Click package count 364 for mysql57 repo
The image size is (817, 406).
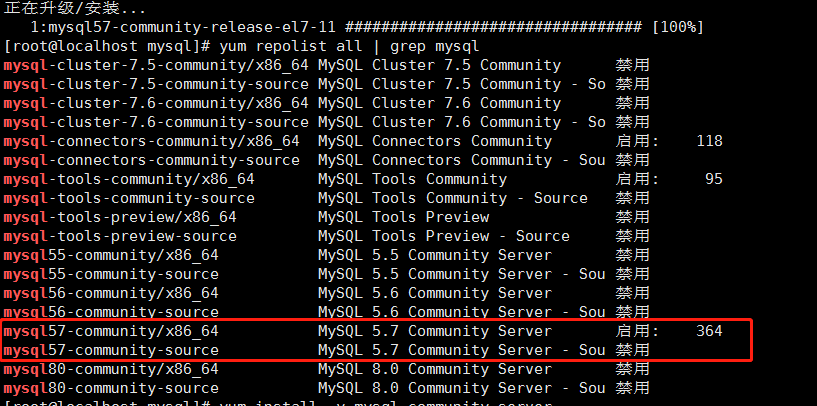tap(710, 331)
